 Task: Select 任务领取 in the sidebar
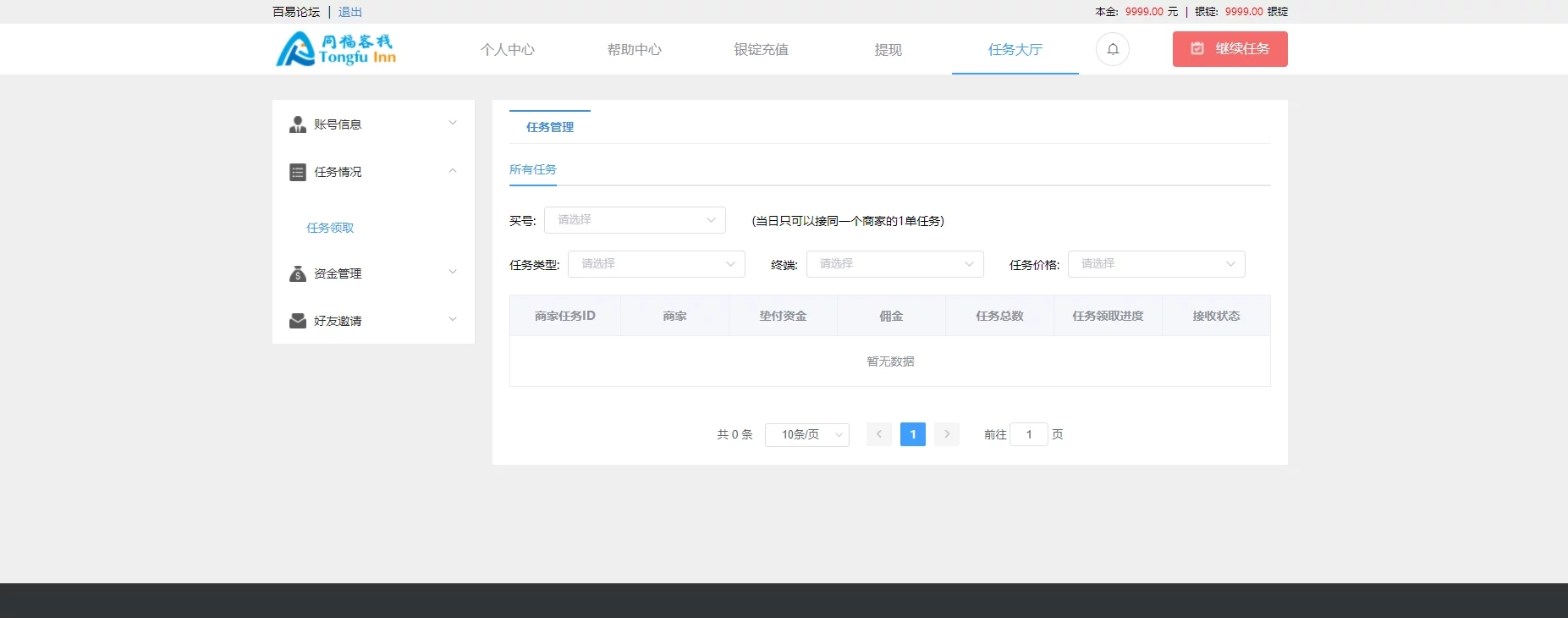pyautogui.click(x=330, y=228)
